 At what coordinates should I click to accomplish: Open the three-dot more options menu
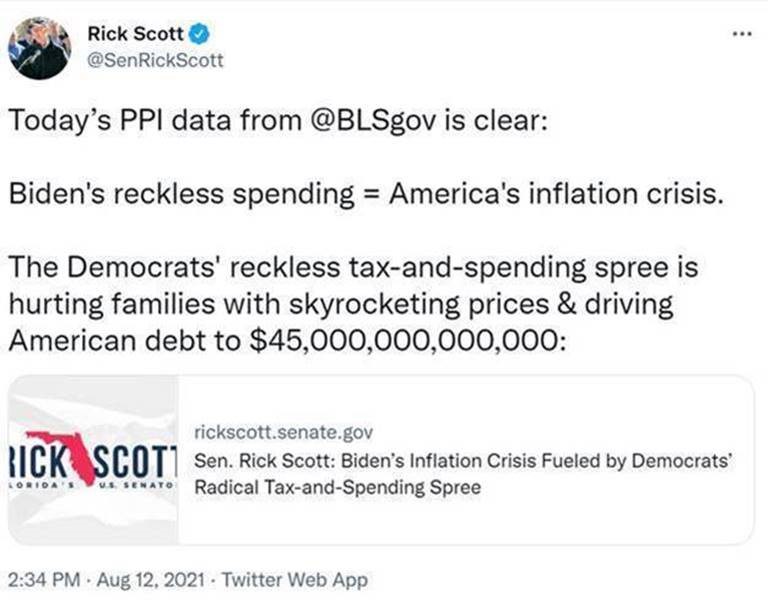[x=742, y=34]
